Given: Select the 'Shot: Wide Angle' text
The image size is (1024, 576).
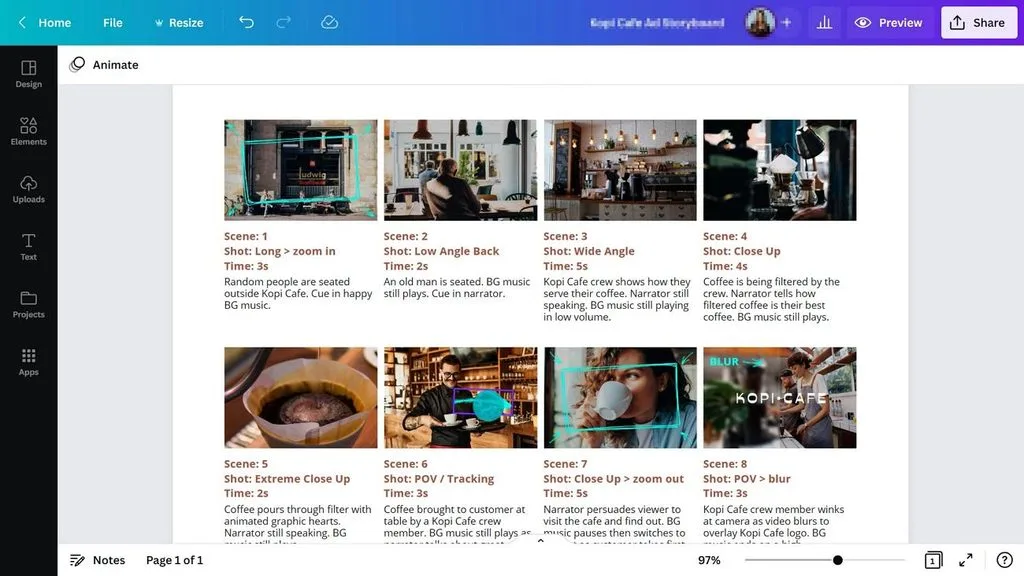Looking at the screenshot, I should tap(589, 251).
